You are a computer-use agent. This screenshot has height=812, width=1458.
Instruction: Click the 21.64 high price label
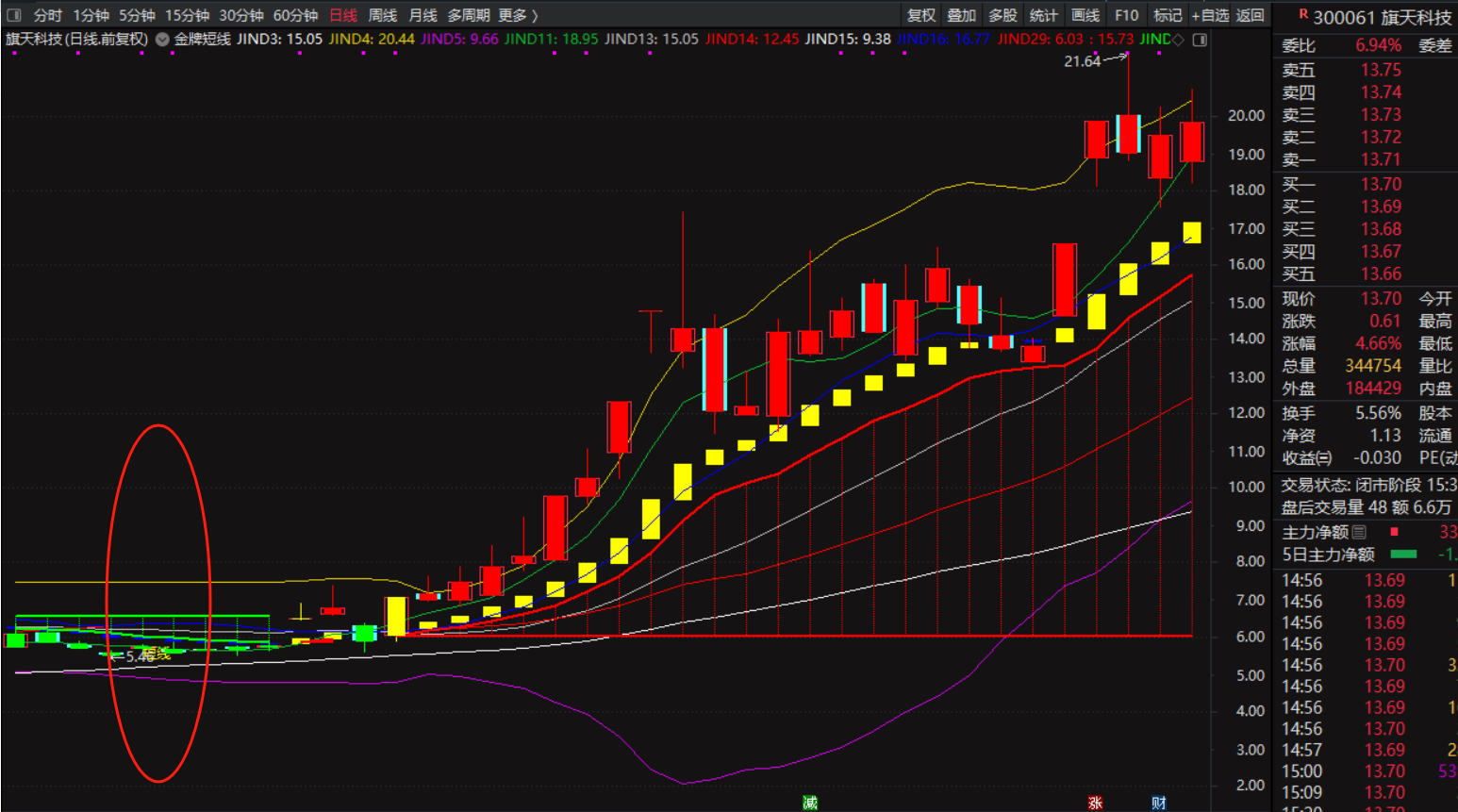1082,61
